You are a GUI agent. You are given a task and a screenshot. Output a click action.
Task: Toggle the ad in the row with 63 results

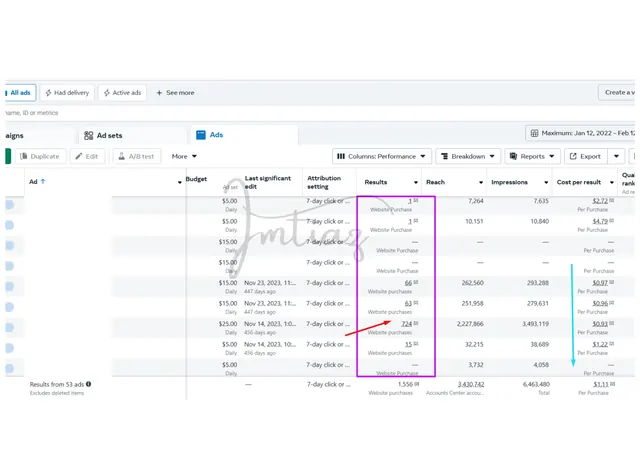pos(9,307)
